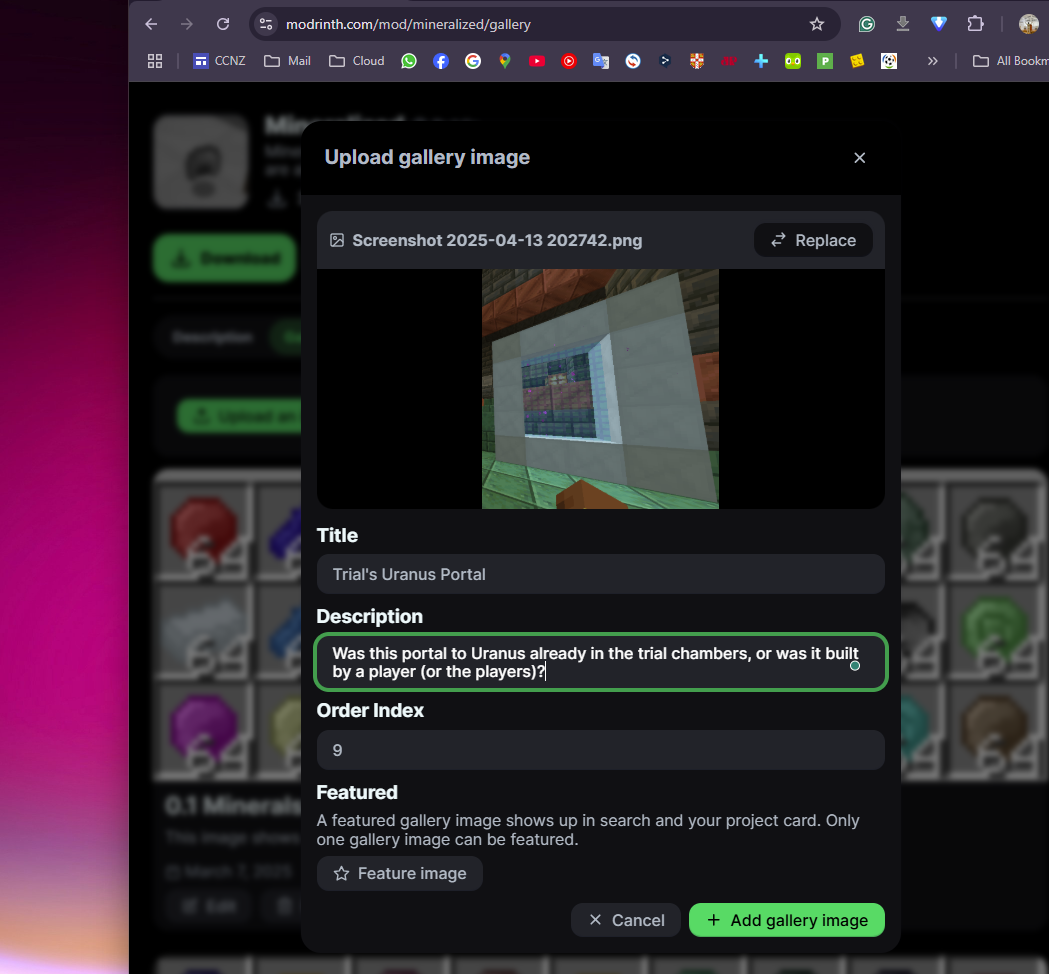
Task: Open the yellow cheese-block bookmark icon
Action: pos(857,61)
